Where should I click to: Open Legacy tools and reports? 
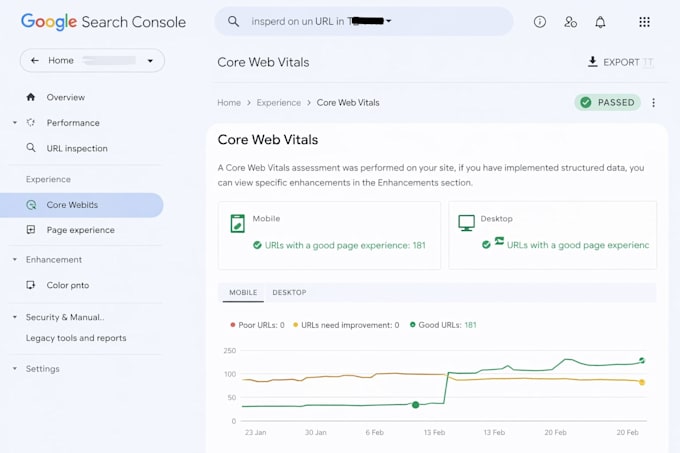coord(76,338)
